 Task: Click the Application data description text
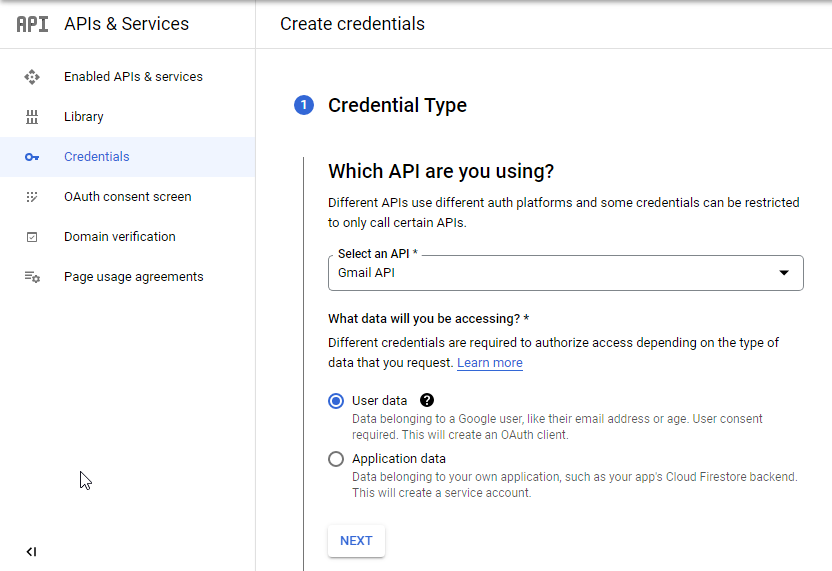(x=575, y=485)
